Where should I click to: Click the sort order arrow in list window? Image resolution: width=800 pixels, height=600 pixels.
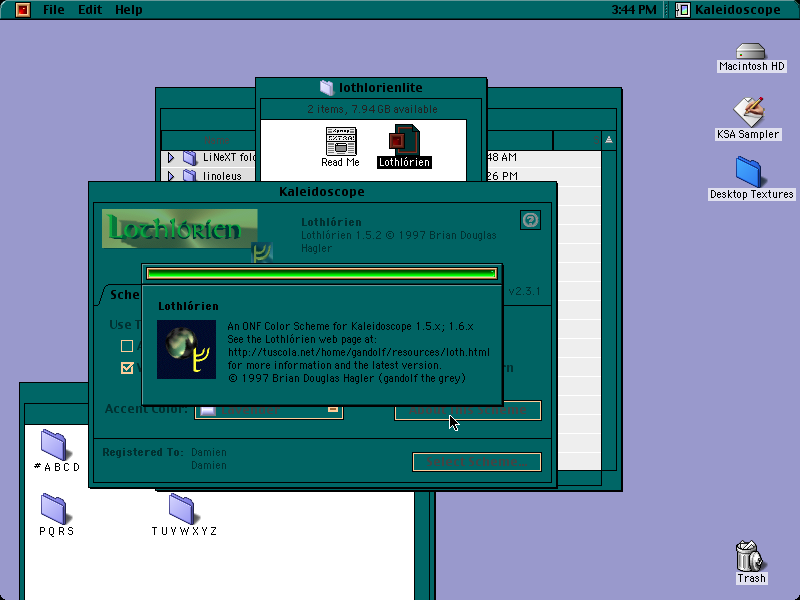(609, 140)
